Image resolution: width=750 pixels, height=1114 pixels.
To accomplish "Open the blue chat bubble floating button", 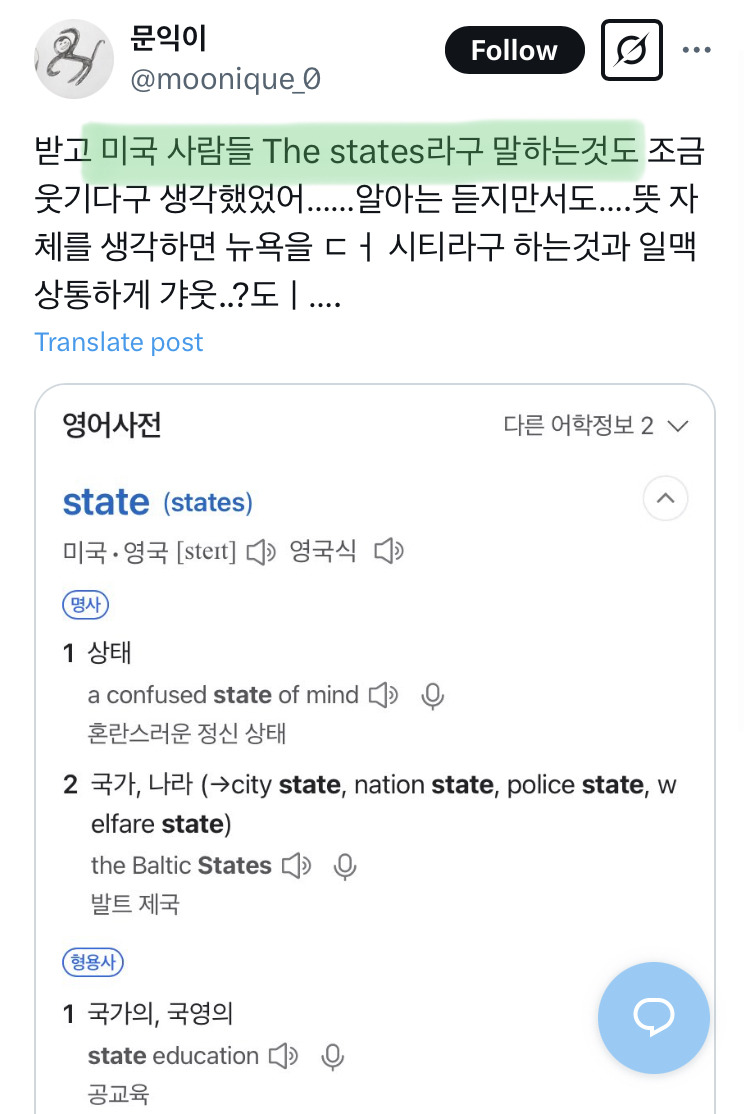I will tap(653, 1017).
